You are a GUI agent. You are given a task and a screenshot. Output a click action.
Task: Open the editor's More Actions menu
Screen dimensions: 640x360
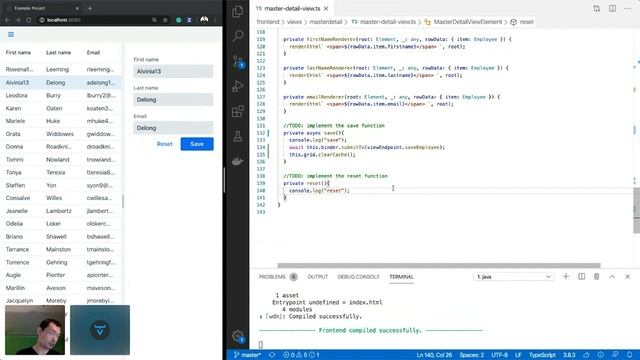pyautogui.click(x=627, y=8)
